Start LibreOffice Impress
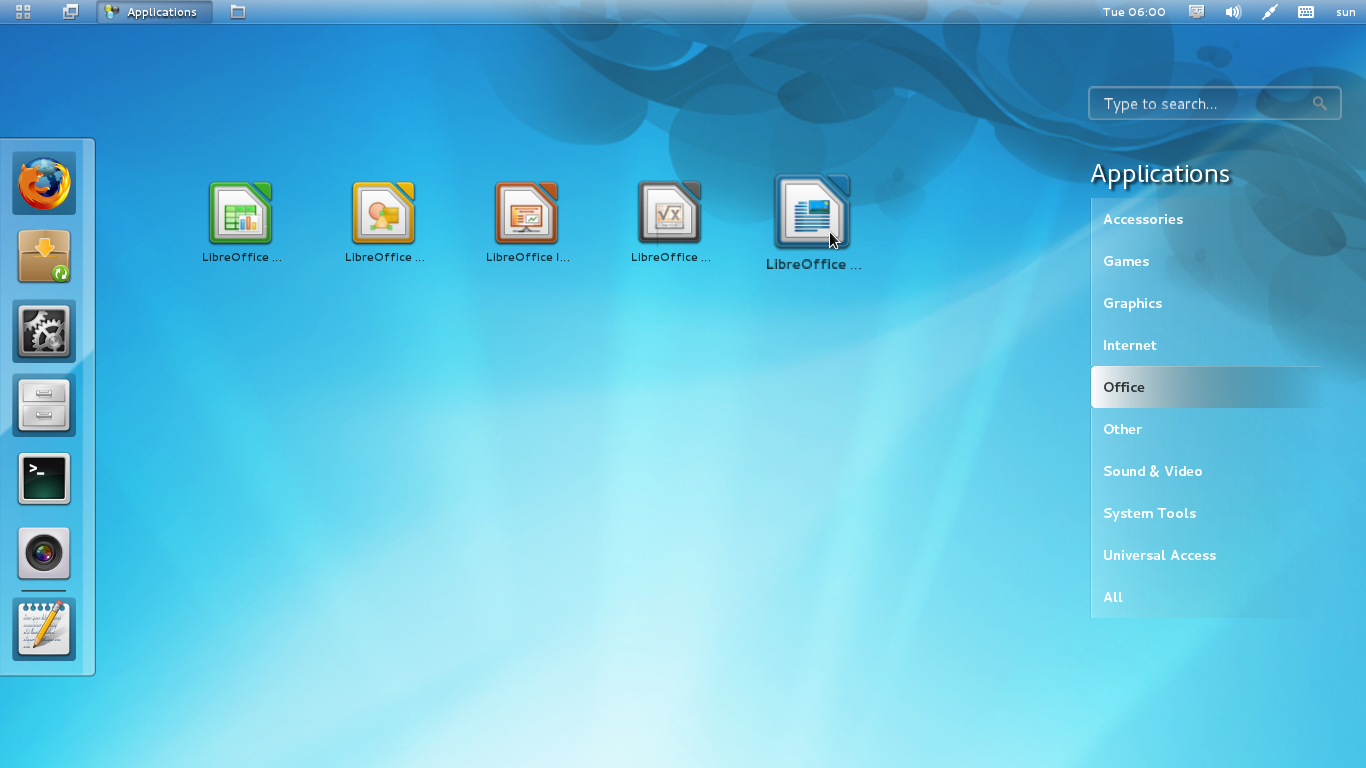This screenshot has height=768, width=1366. pyautogui.click(x=526, y=212)
